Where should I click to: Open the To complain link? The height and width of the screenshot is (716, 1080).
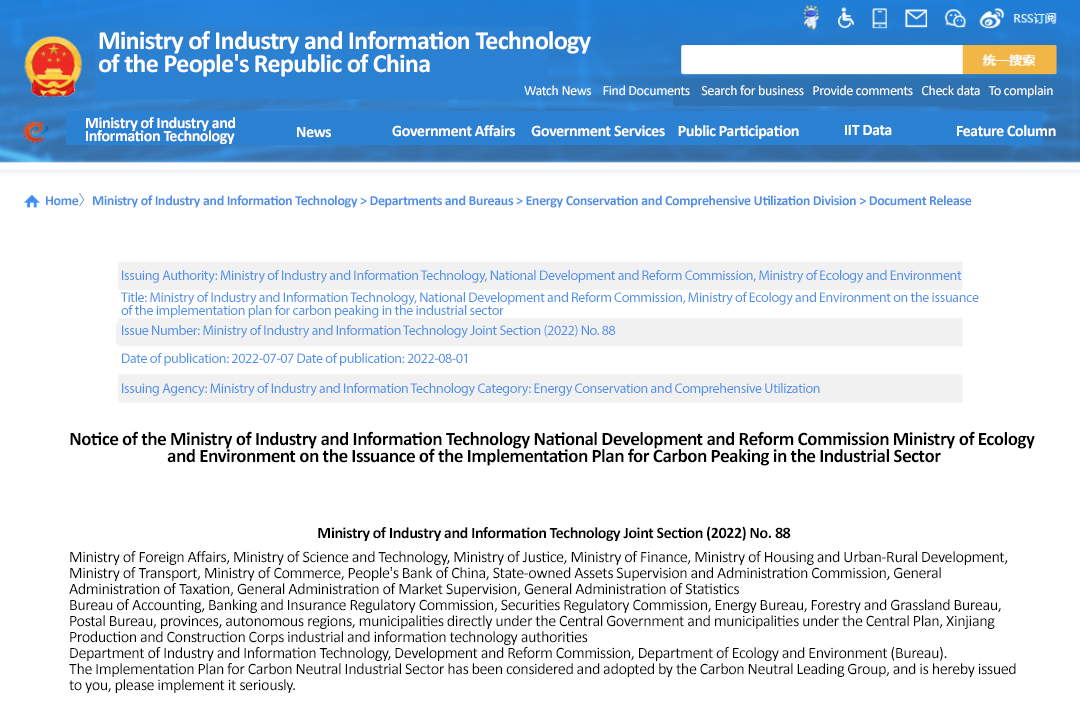(1021, 91)
